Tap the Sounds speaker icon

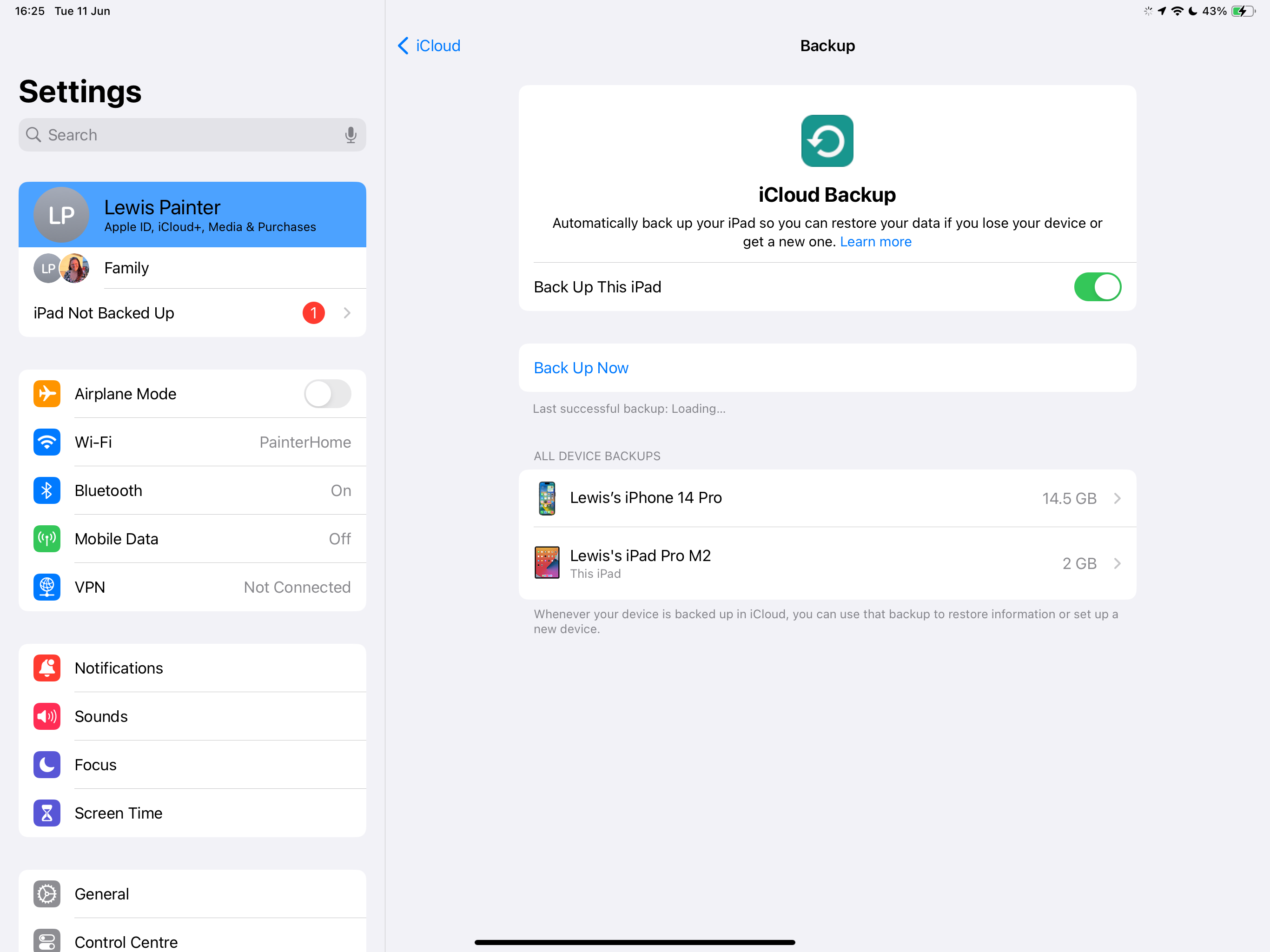coord(46,716)
